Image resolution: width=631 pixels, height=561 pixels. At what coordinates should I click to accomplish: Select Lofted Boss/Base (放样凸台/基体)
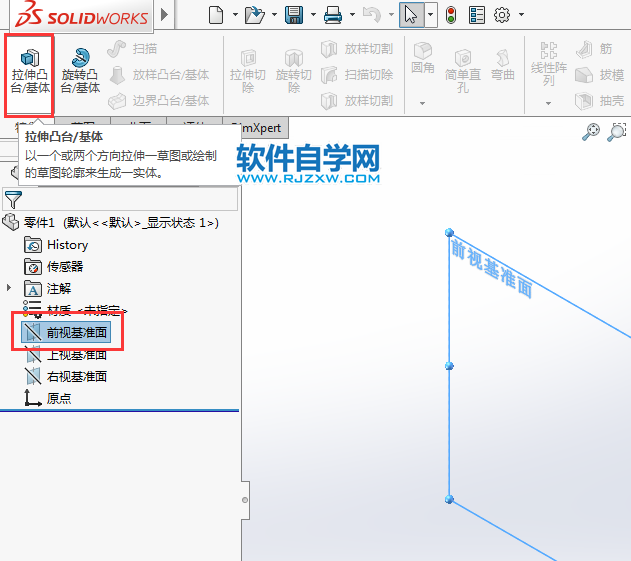(x=159, y=75)
